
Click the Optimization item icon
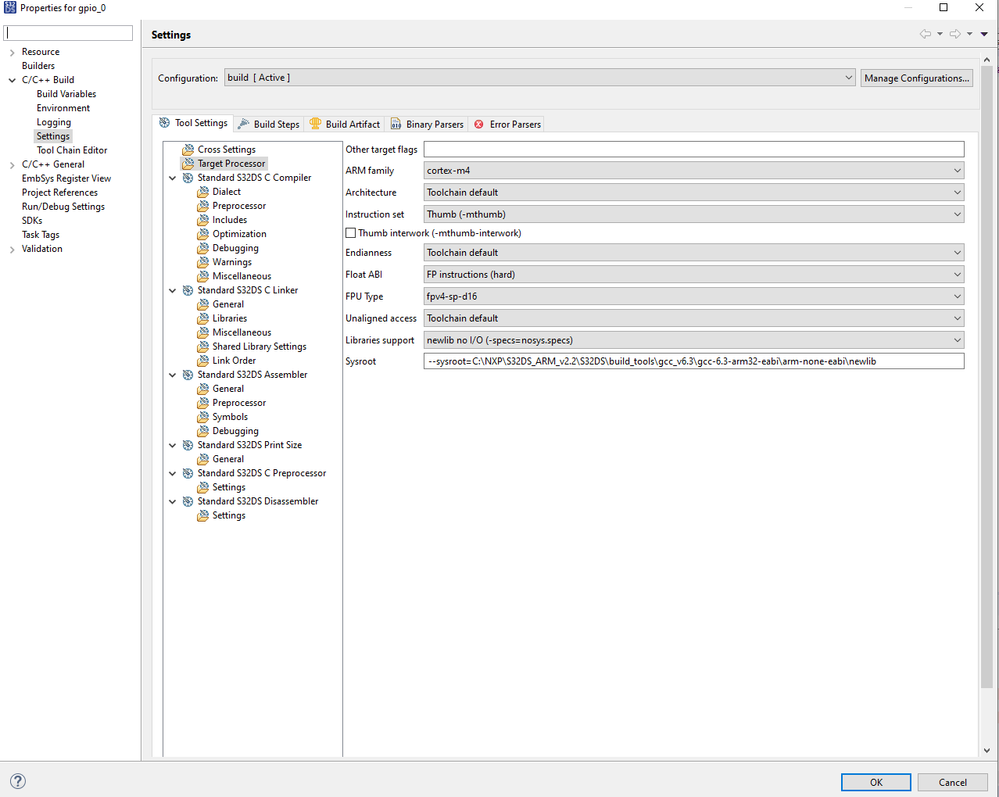(203, 234)
